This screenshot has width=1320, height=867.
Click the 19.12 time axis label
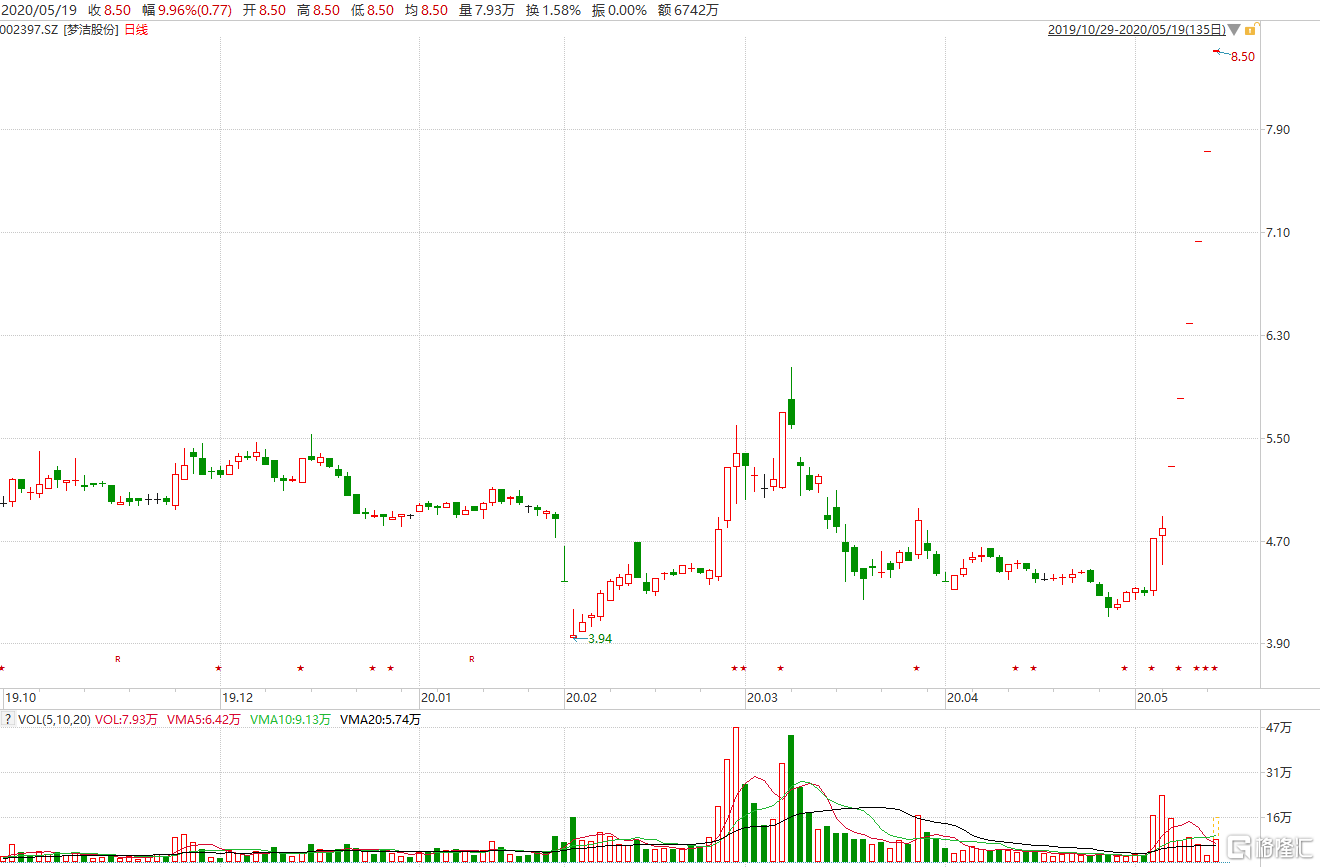[x=238, y=697]
